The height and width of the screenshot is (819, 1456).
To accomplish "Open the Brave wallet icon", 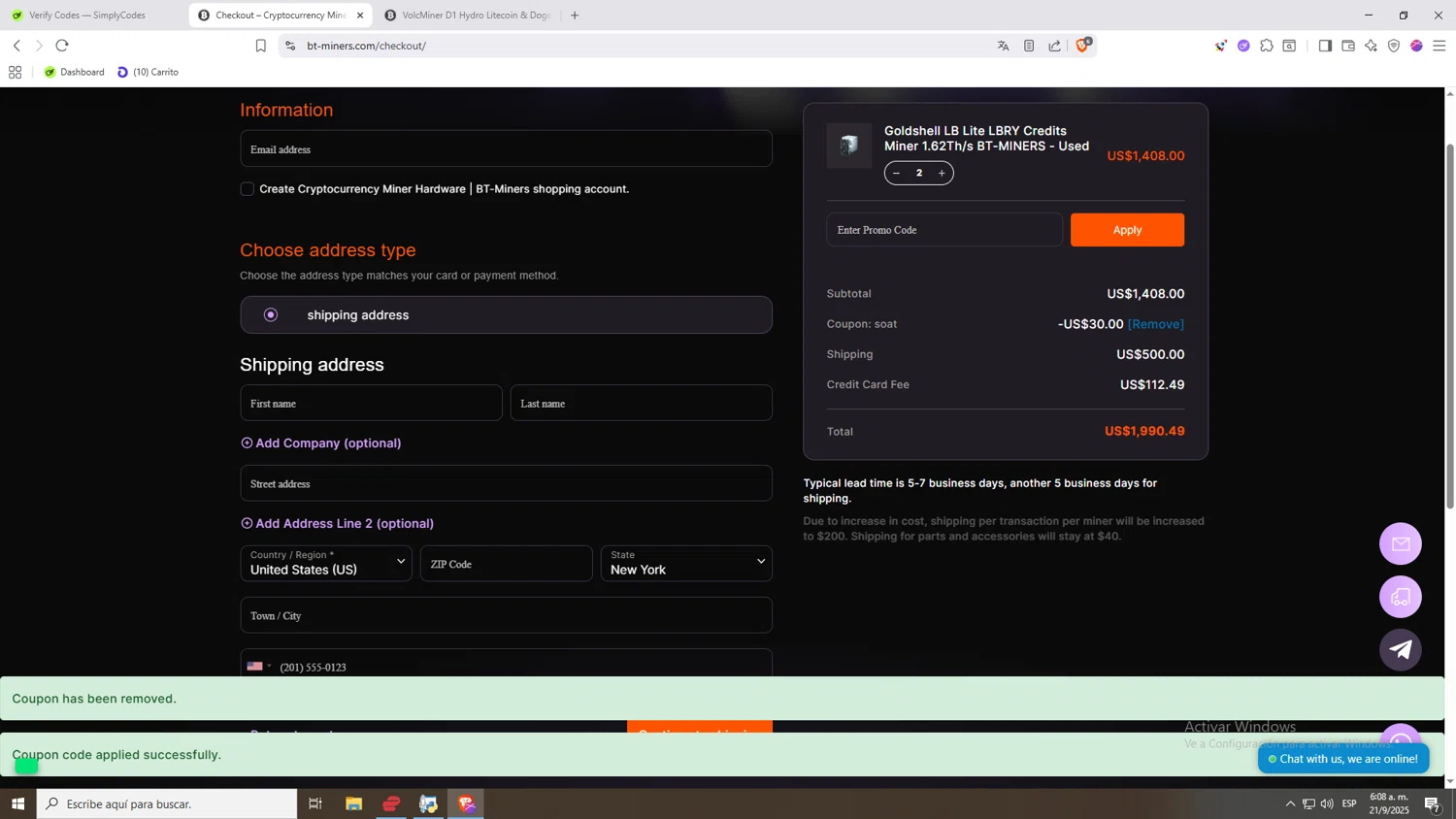I will coord(1348,46).
